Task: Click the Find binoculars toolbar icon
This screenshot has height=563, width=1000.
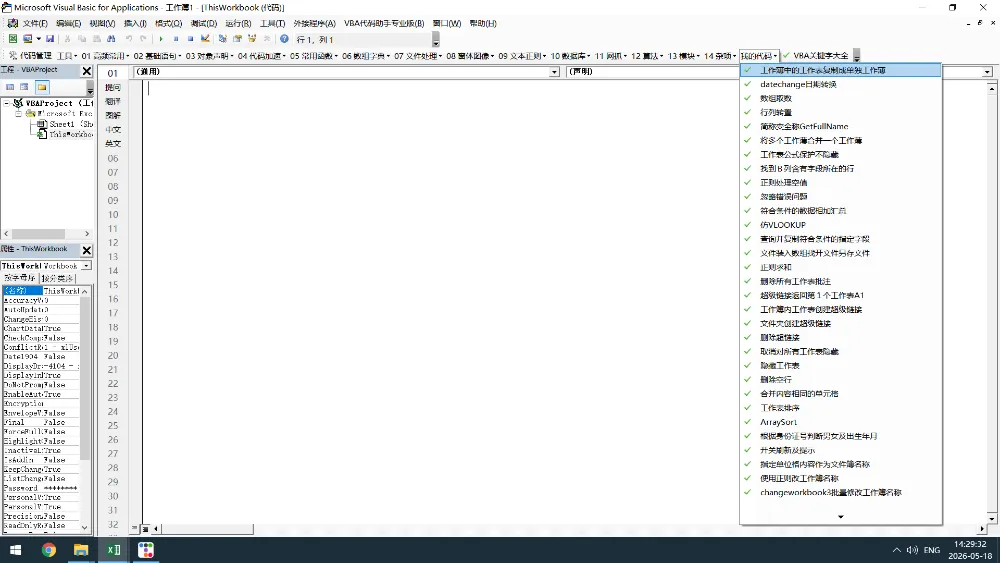Action: pos(112,39)
